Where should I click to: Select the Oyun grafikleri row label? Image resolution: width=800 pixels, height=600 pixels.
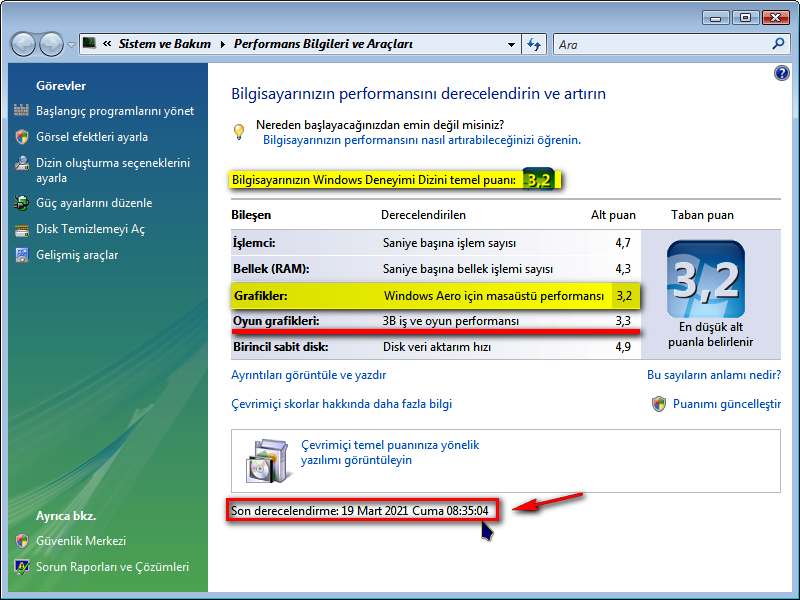[276, 321]
